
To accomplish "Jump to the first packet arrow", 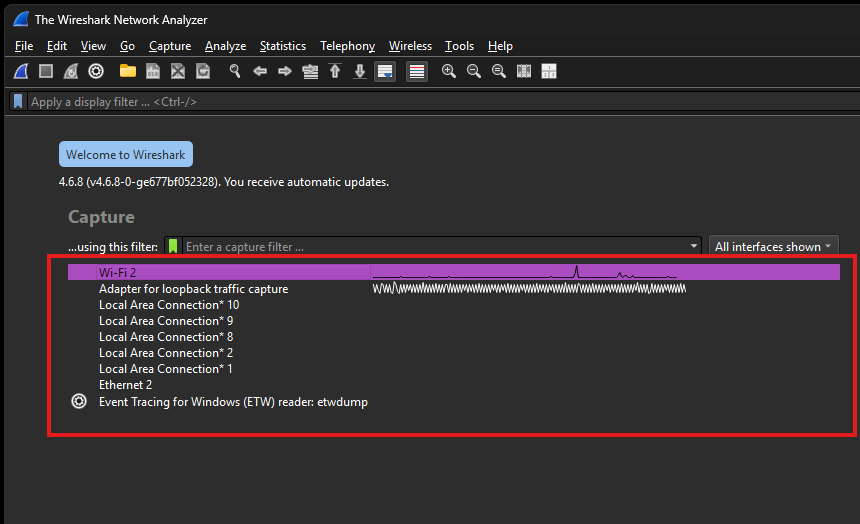I will (335, 71).
